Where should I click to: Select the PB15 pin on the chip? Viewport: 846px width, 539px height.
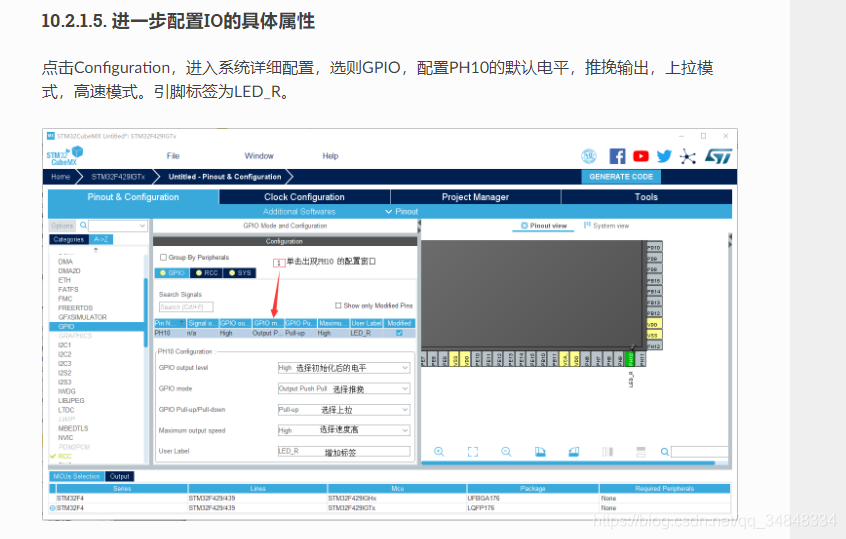[654, 281]
